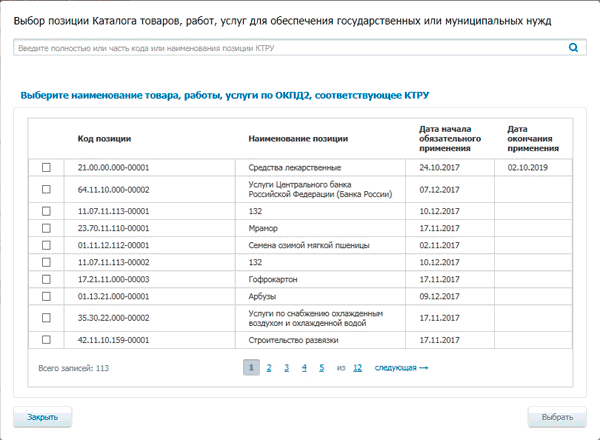Check Семена озимой мягкой пшеницы row
Screen dimensions: 600x440
[46, 245]
